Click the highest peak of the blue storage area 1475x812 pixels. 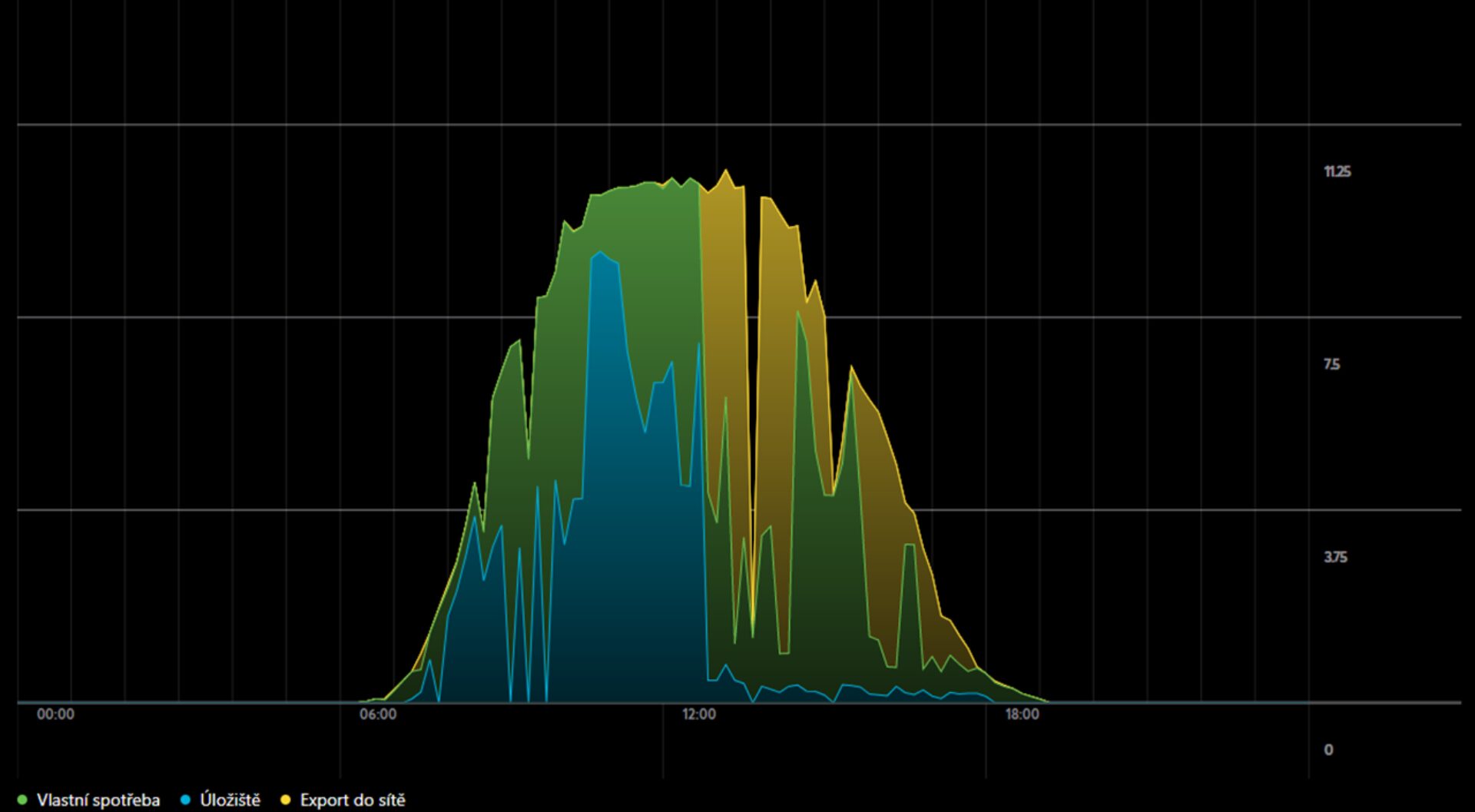(x=601, y=254)
